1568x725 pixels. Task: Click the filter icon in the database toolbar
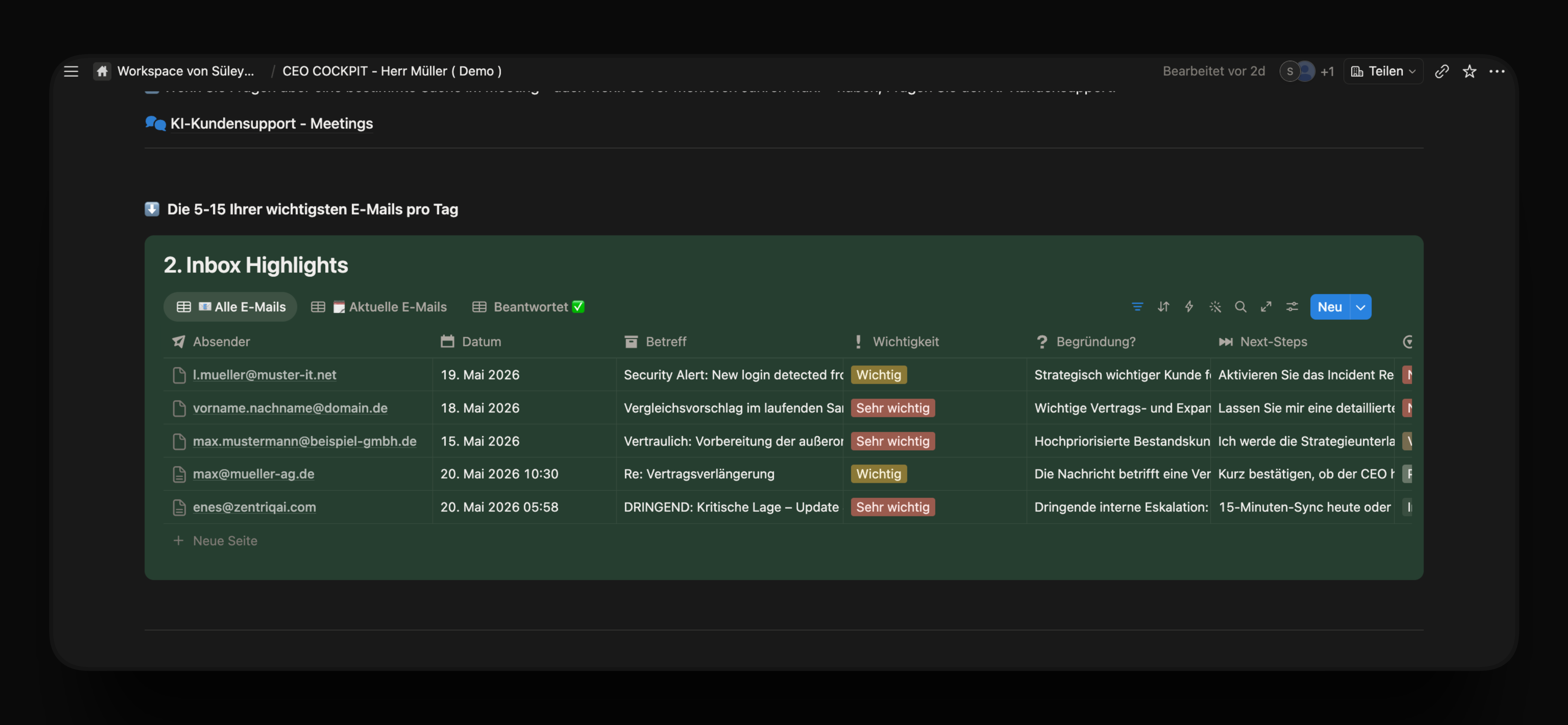pyautogui.click(x=1137, y=307)
